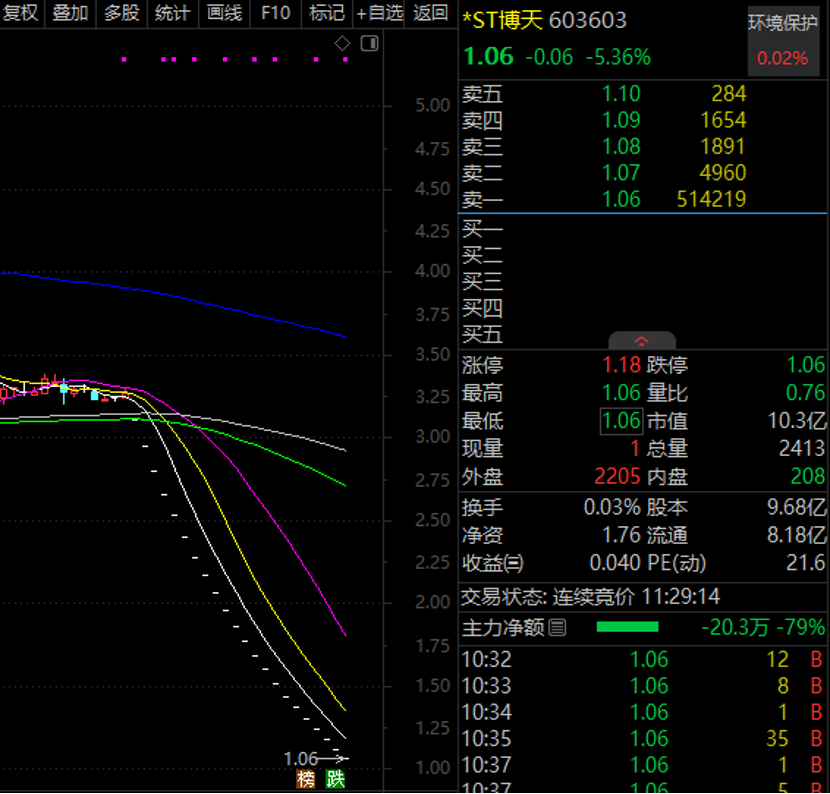Click the sector change 0.02%

click(782, 58)
